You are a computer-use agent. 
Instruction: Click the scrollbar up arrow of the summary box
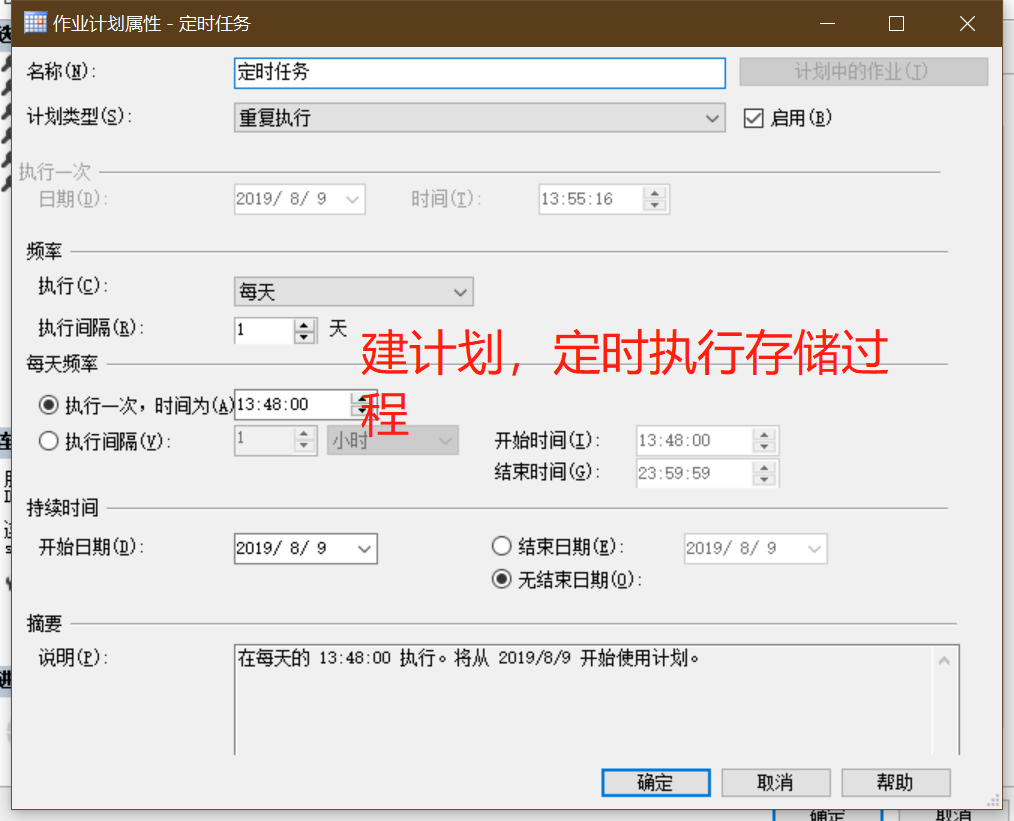click(942, 659)
